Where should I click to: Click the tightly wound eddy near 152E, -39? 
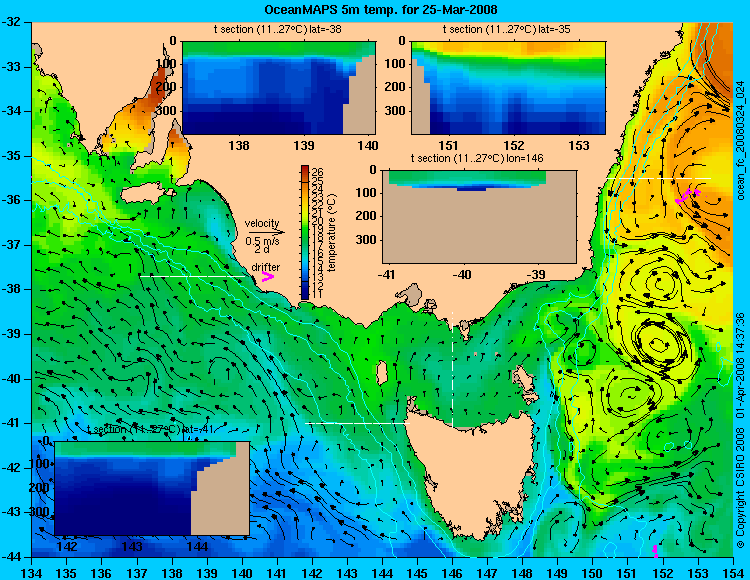(x=660, y=343)
